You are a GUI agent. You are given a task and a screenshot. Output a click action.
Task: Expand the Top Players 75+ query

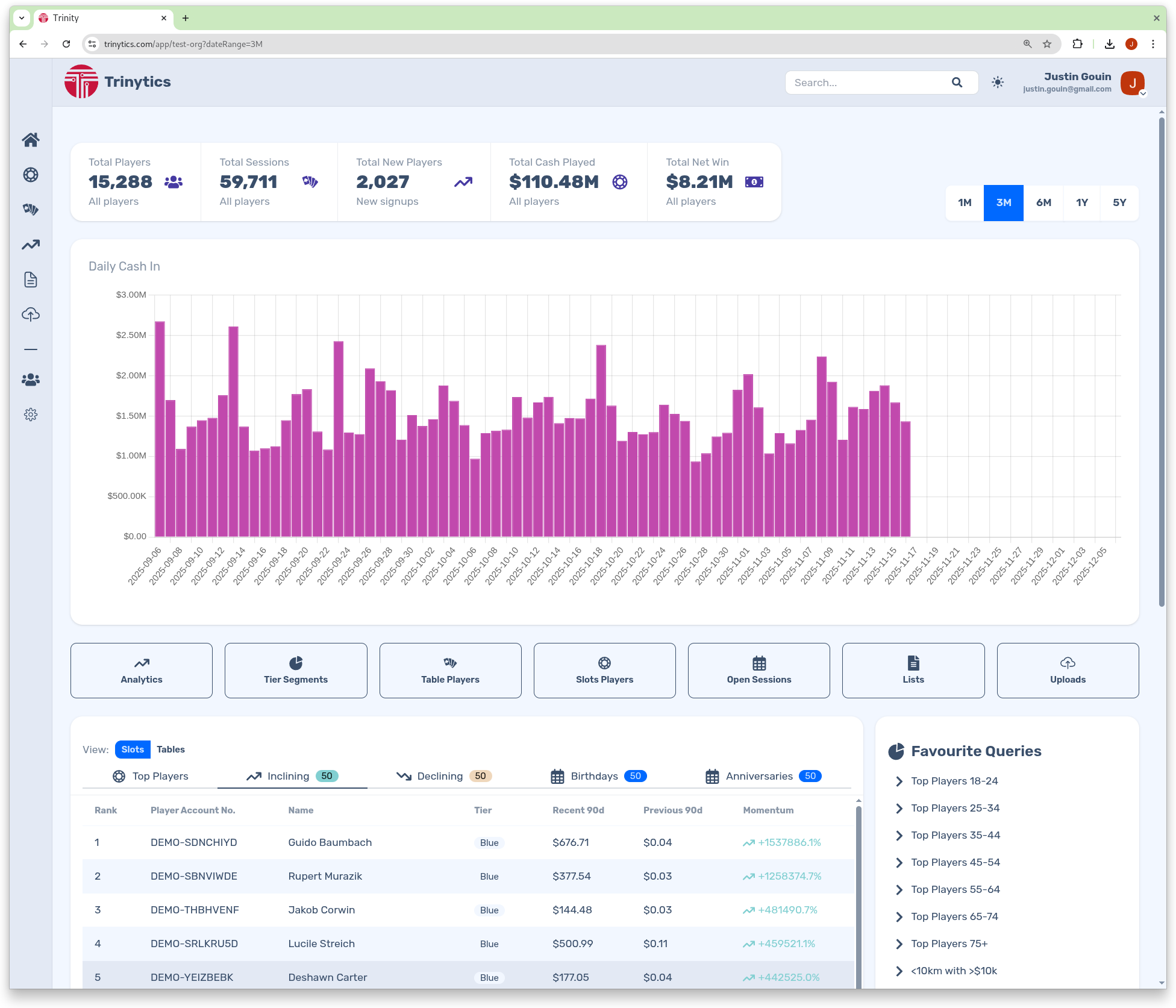click(x=949, y=944)
